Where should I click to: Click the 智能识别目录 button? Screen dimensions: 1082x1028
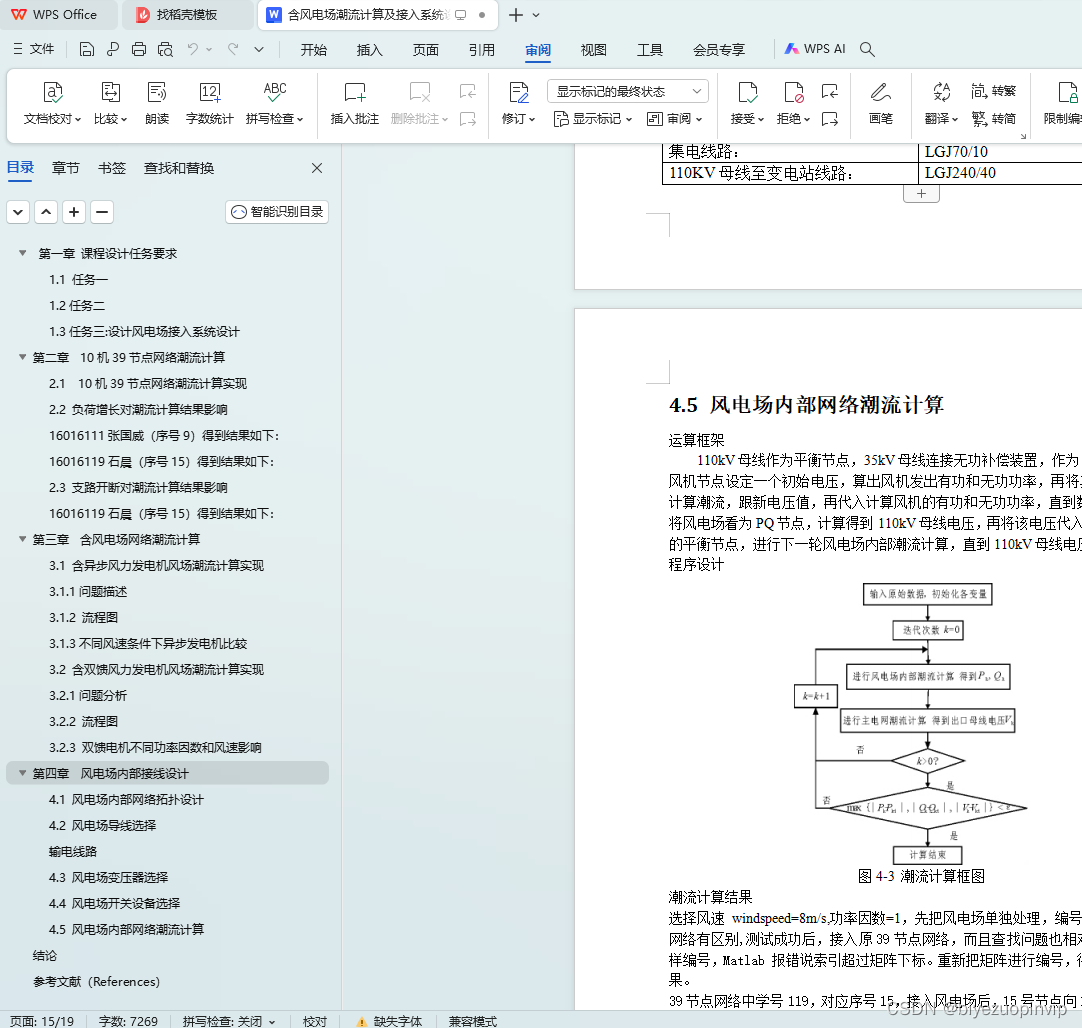(x=277, y=212)
